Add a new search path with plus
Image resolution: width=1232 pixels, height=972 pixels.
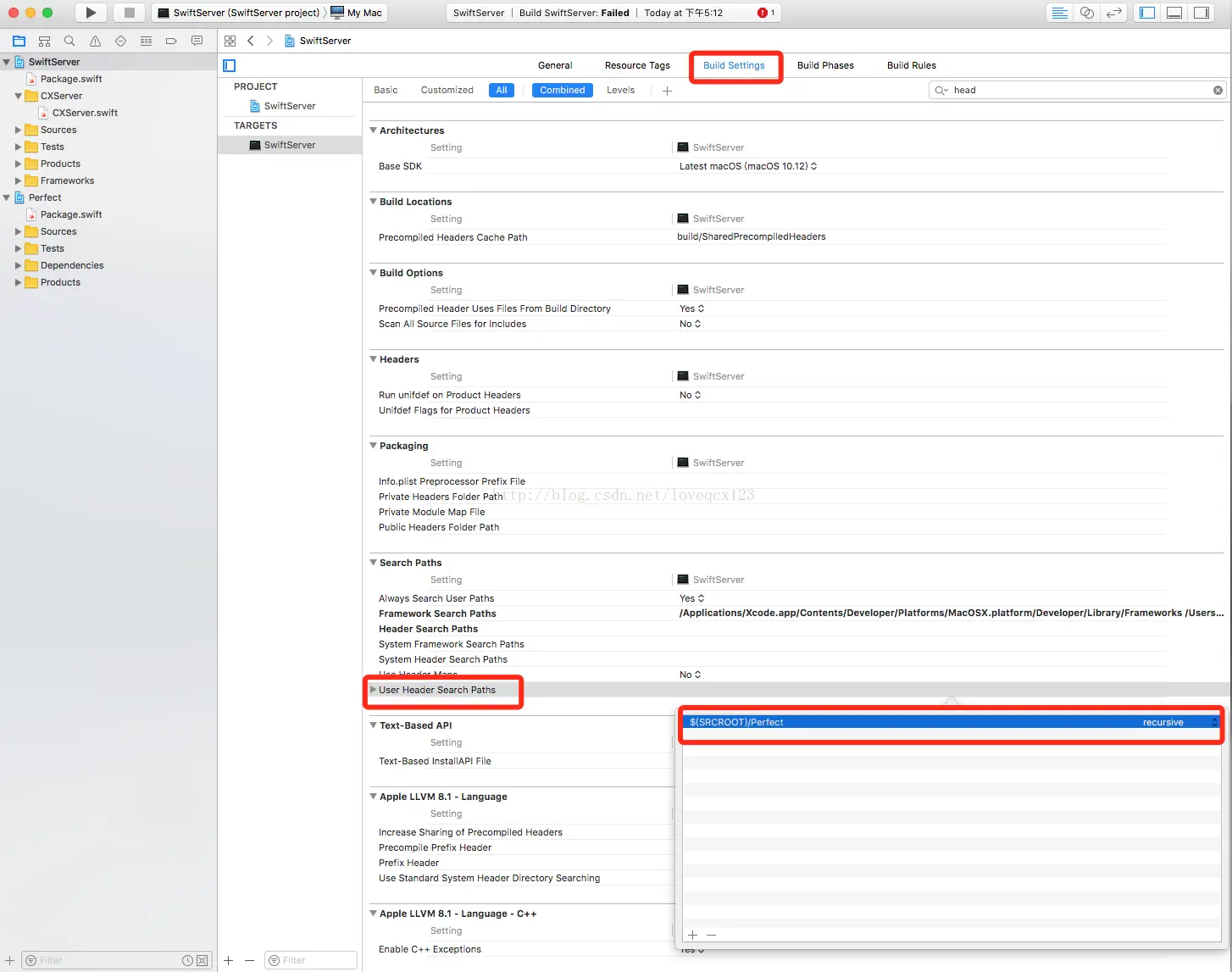tap(692, 935)
